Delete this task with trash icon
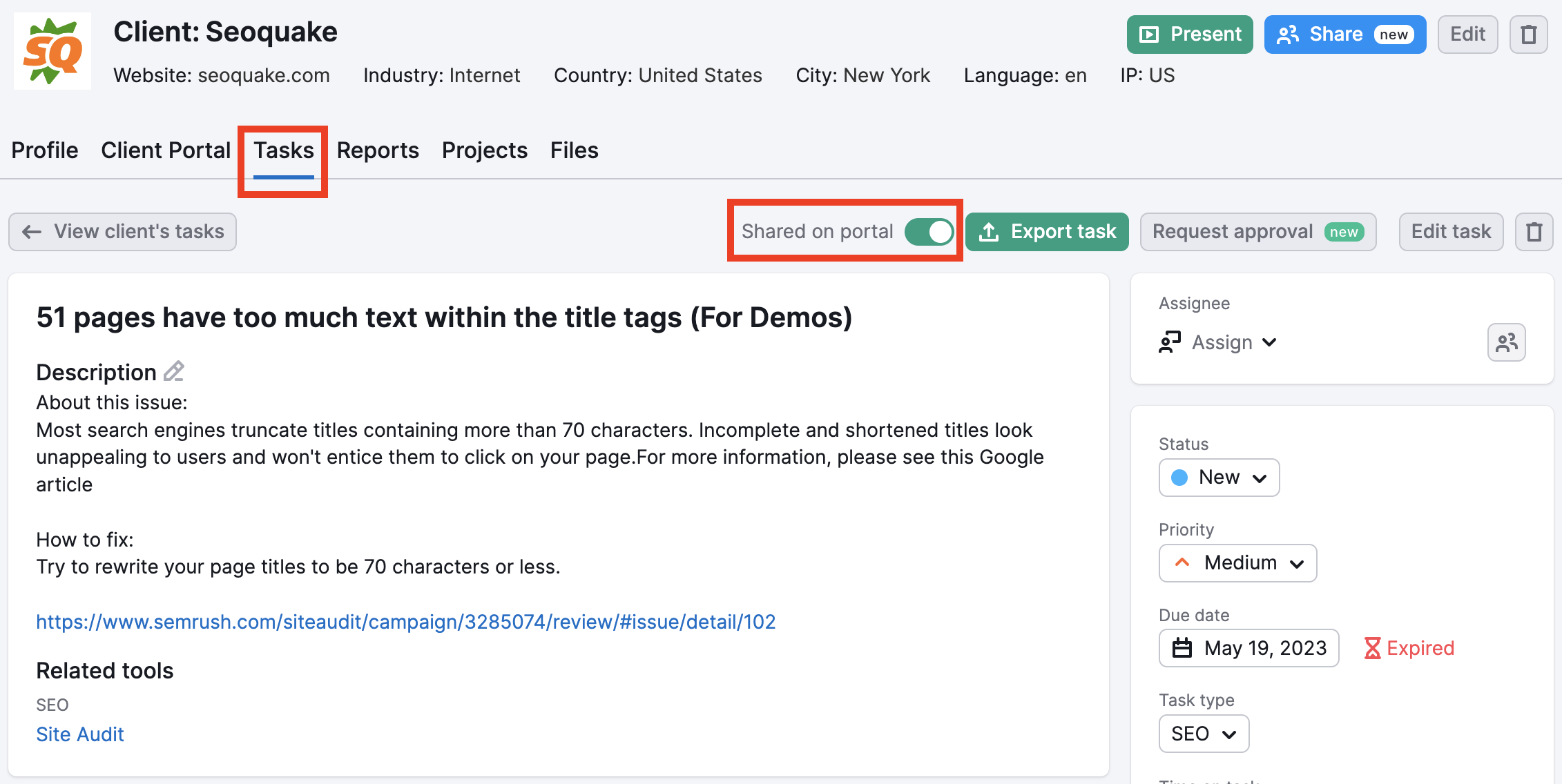 (1534, 232)
